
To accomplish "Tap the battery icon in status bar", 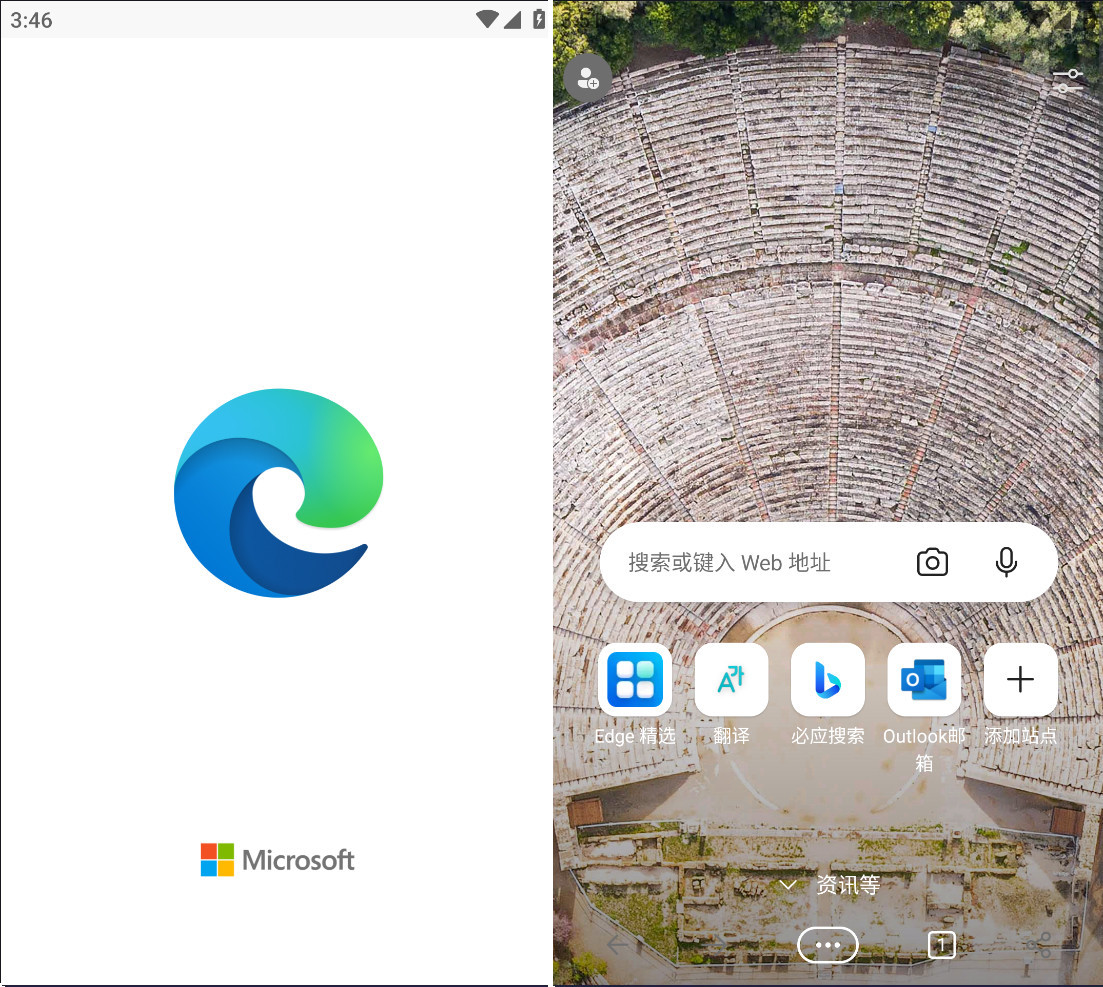I will click(x=539, y=19).
